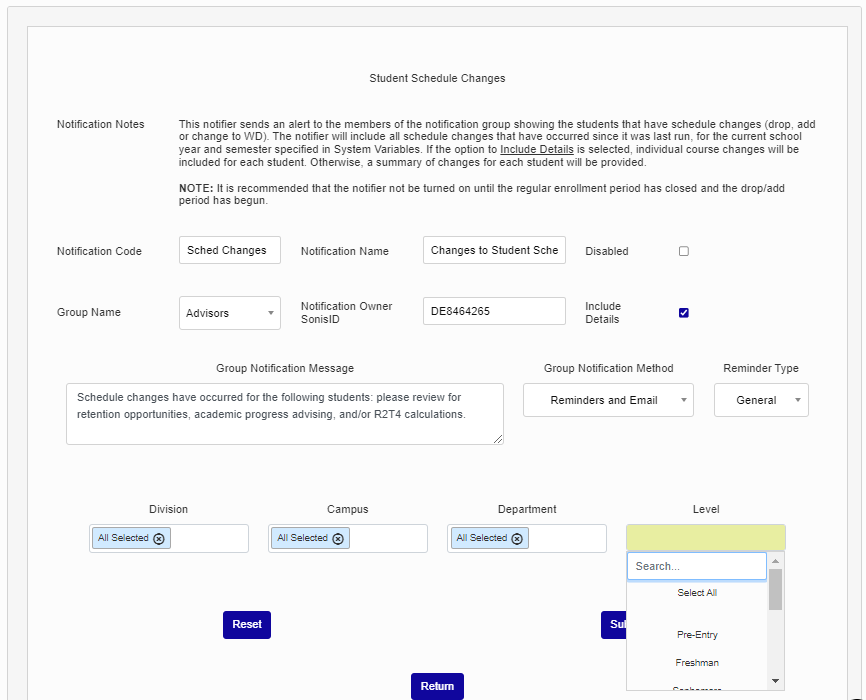Toggle the Disabled checkbox

pos(684,251)
